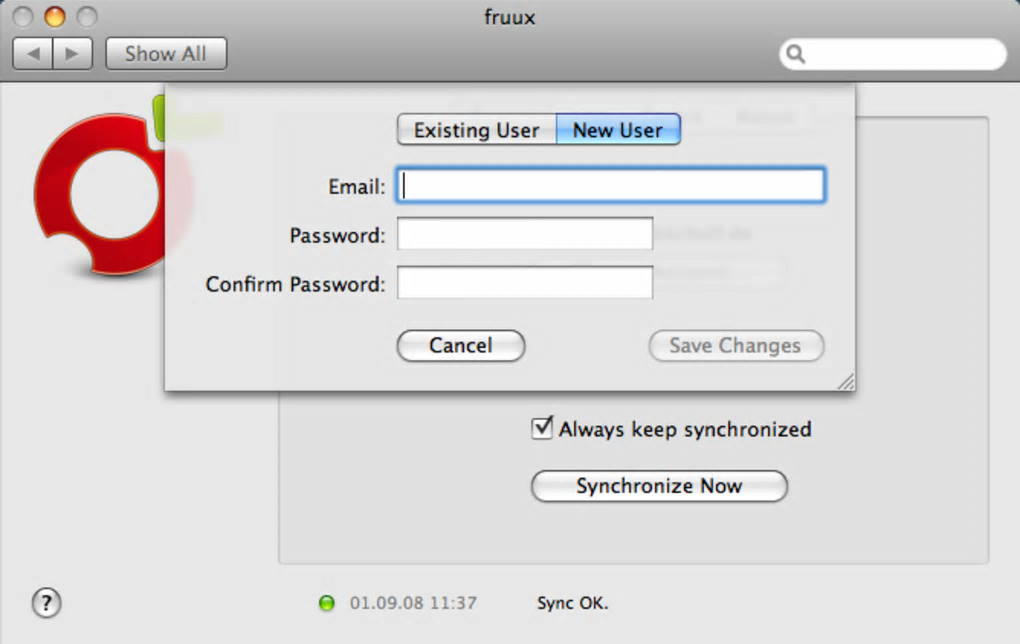Image resolution: width=1020 pixels, height=644 pixels.
Task: Click the magnifier icon in the search box
Action: pos(796,54)
